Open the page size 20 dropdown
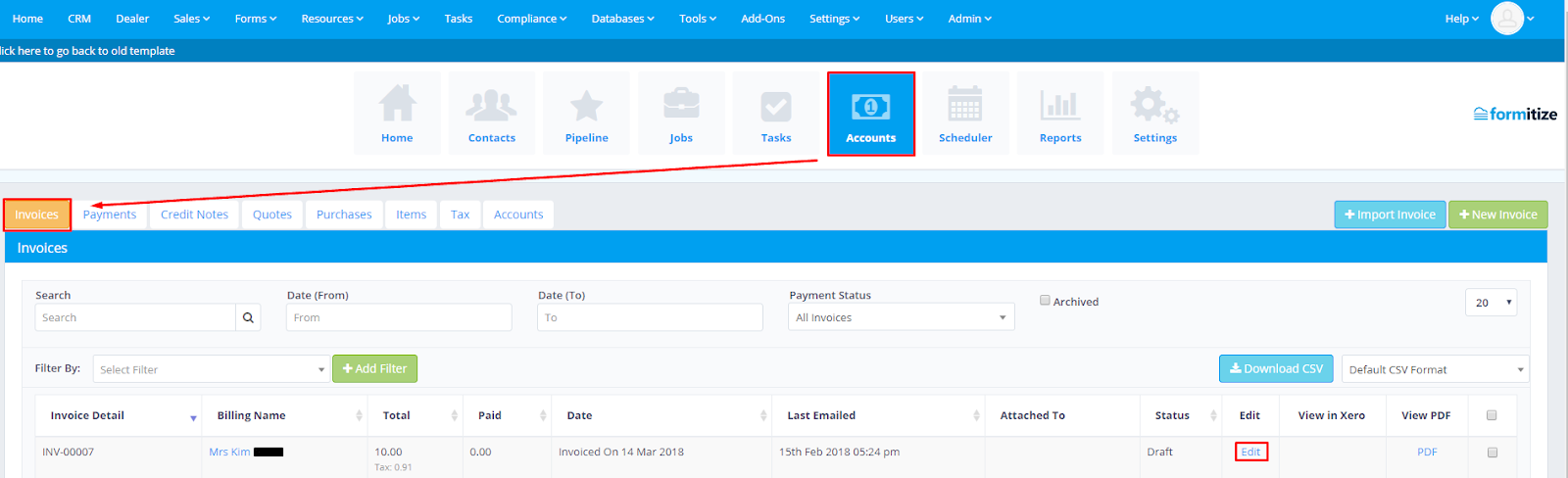 1491,303
